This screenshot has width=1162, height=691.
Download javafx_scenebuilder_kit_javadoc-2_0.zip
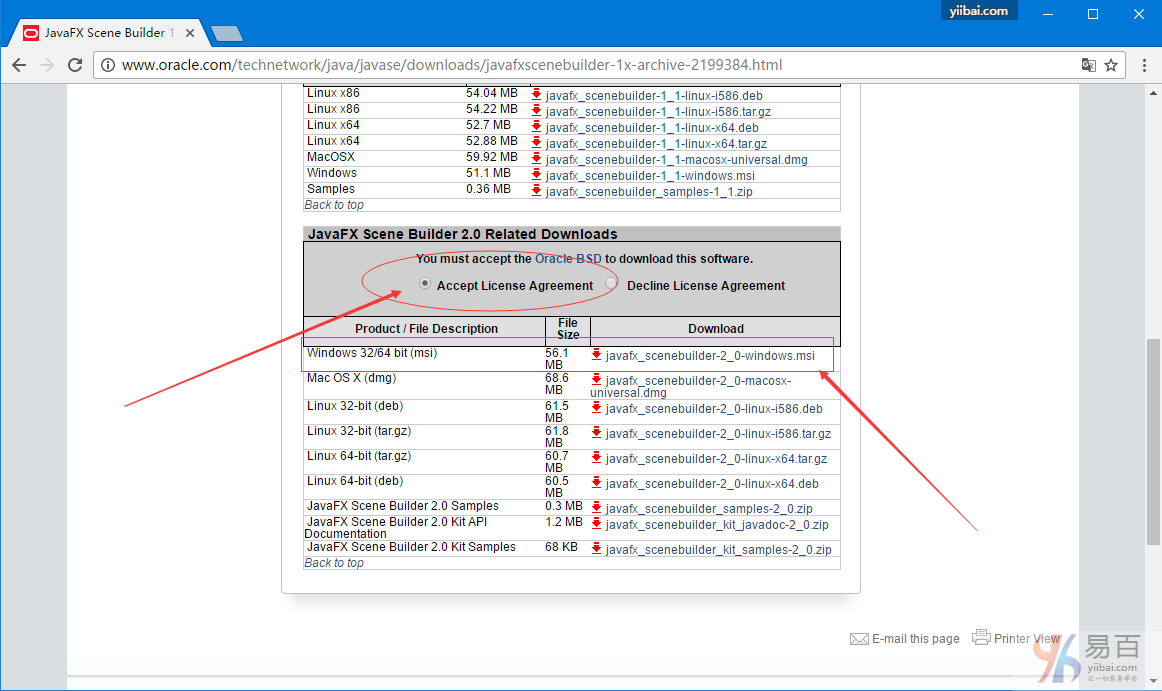(x=716, y=525)
